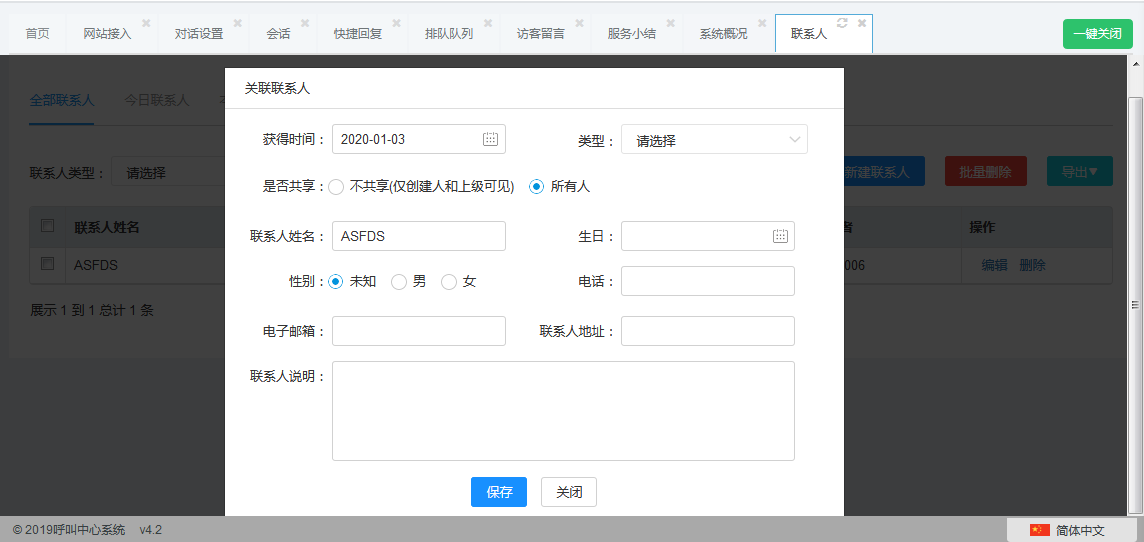Select 女 gender radio button
This screenshot has height=542, width=1144.
[x=449, y=282]
